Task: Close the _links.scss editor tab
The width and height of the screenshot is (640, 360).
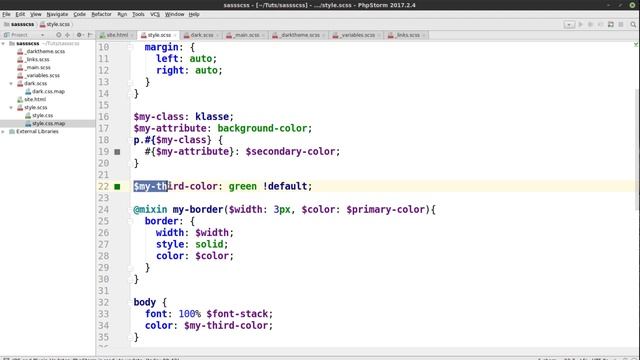Action: click(x=424, y=36)
